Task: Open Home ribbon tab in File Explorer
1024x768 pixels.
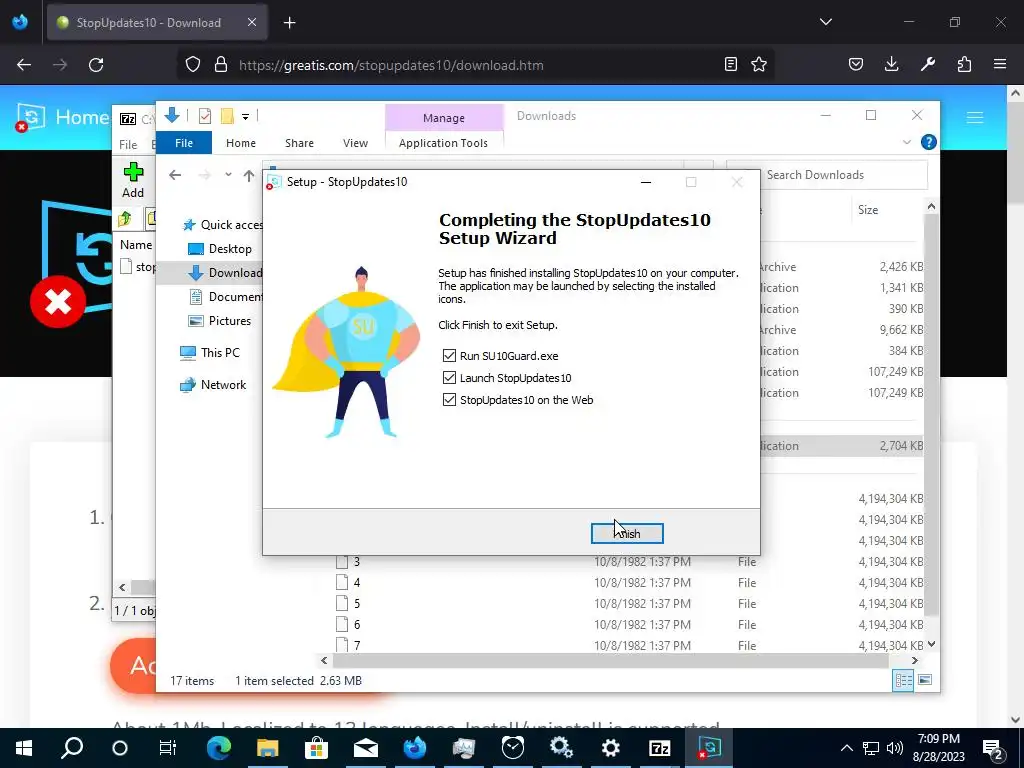Action: [x=241, y=142]
